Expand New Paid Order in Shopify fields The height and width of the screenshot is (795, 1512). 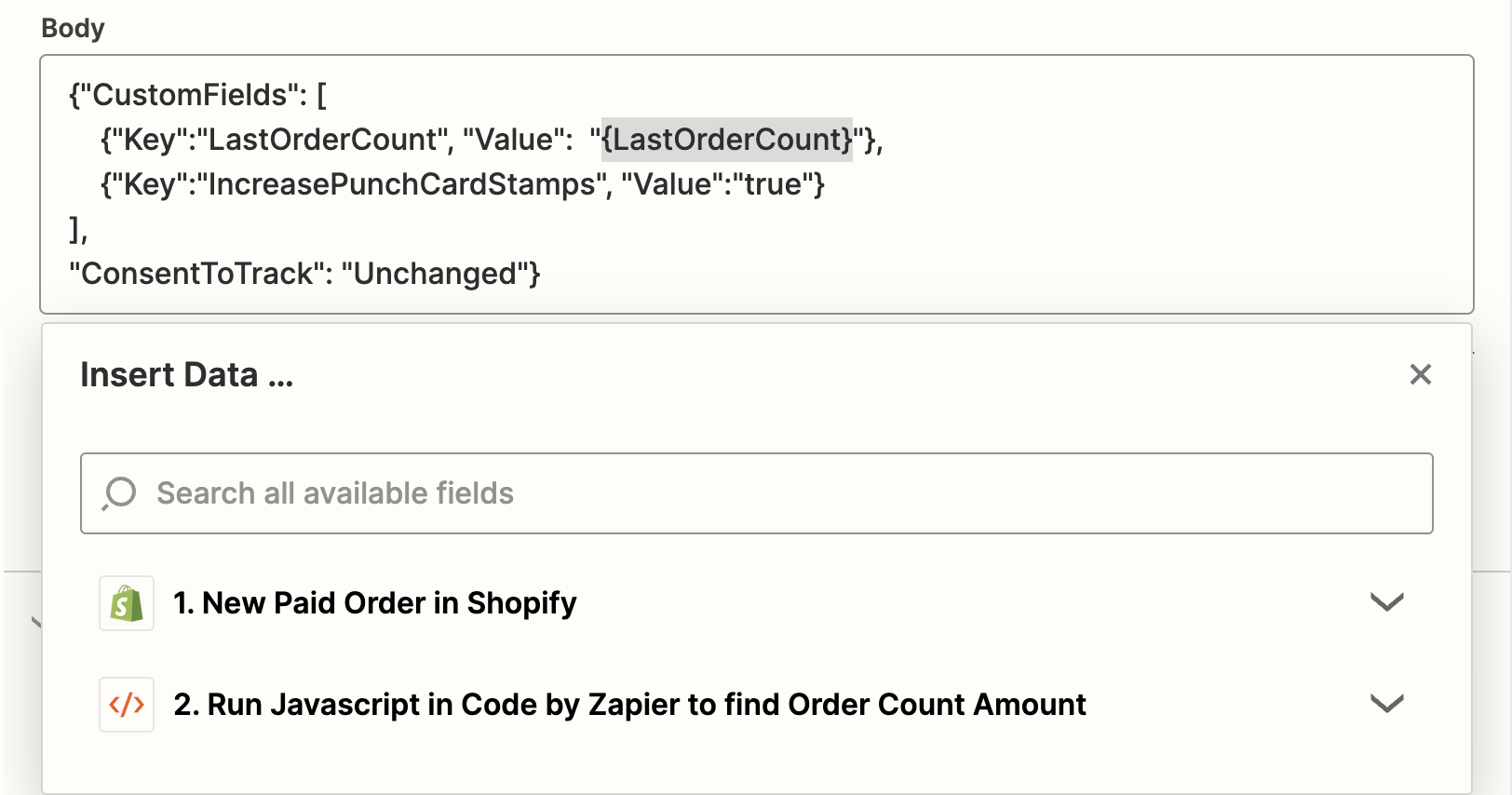1386,602
